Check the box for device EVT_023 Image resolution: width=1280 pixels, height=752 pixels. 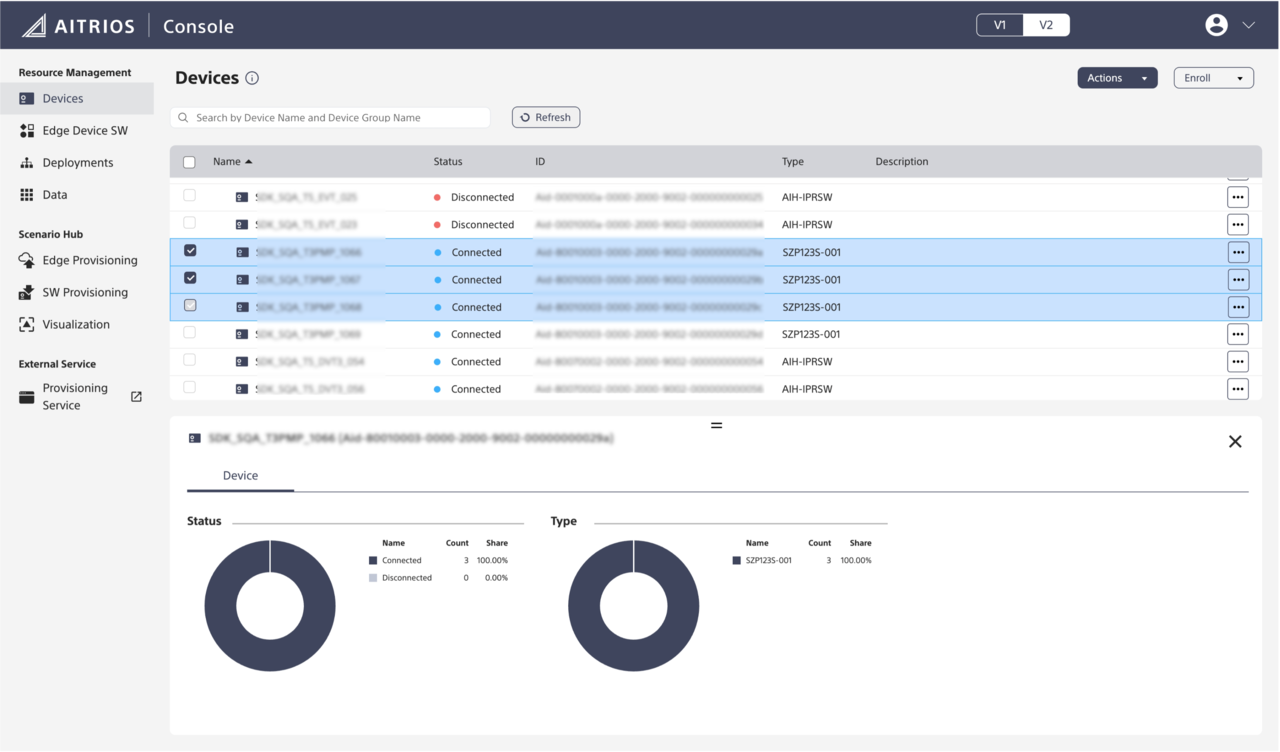pos(190,223)
